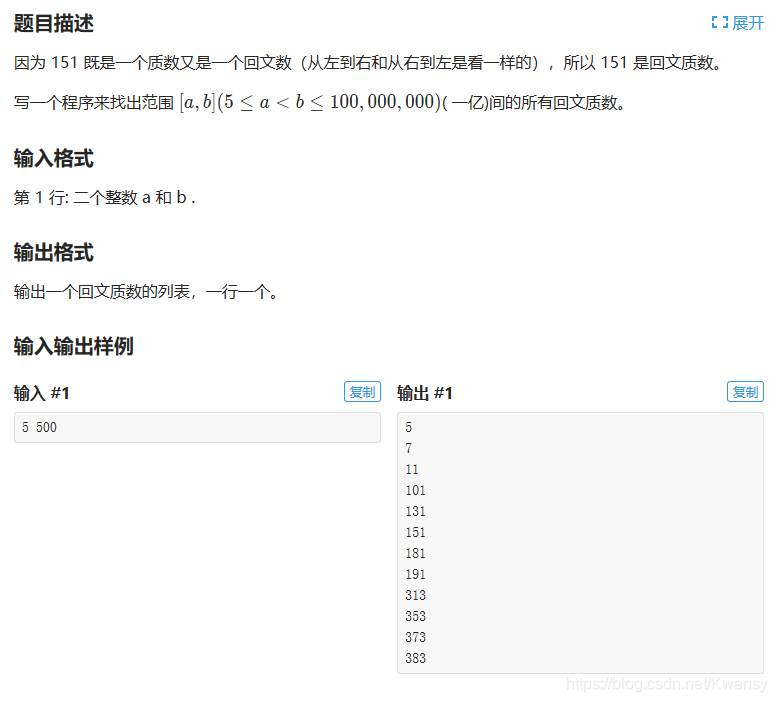
Task: Click the 输入输出样例 heading
Action: (x=73, y=346)
